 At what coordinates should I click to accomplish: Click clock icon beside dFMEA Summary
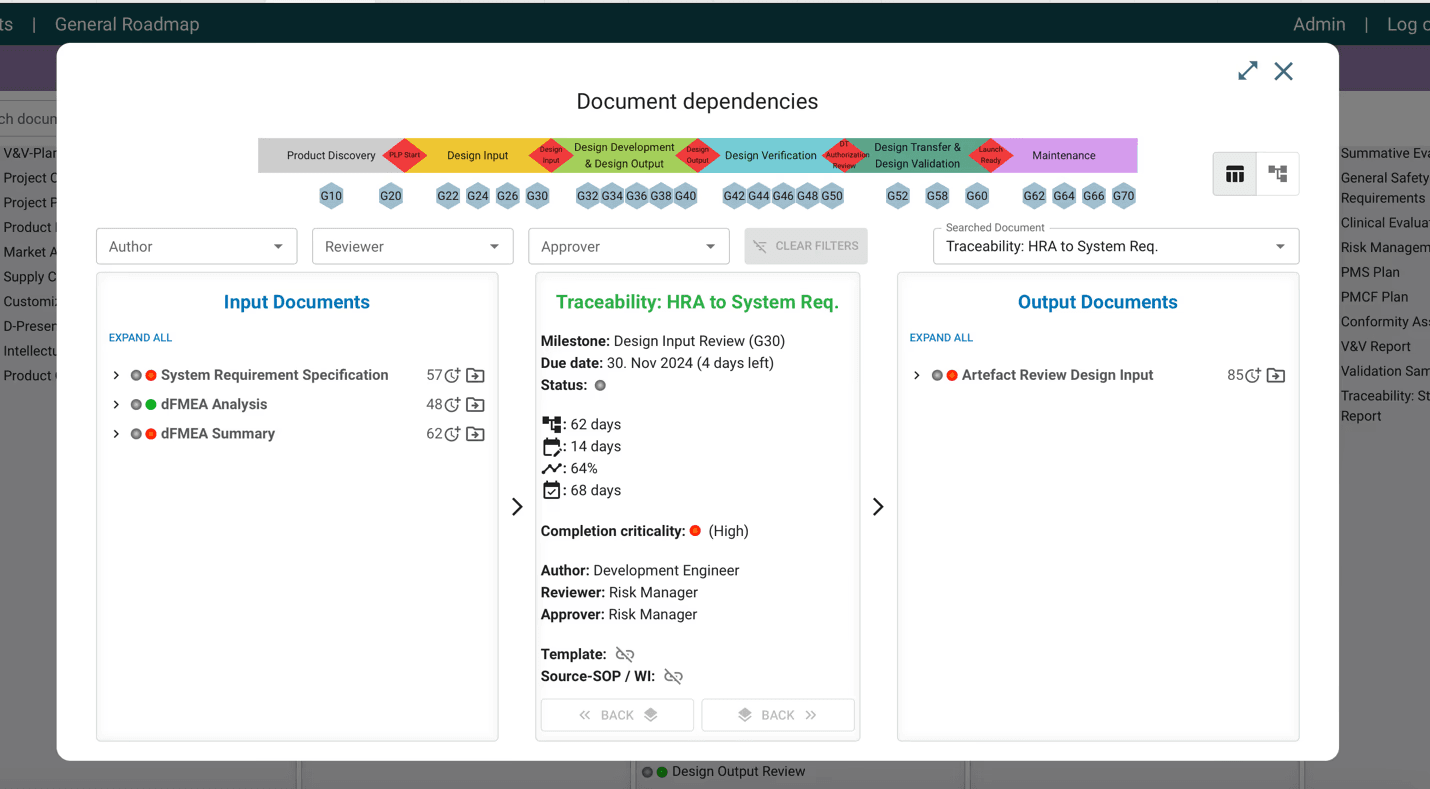tap(453, 434)
